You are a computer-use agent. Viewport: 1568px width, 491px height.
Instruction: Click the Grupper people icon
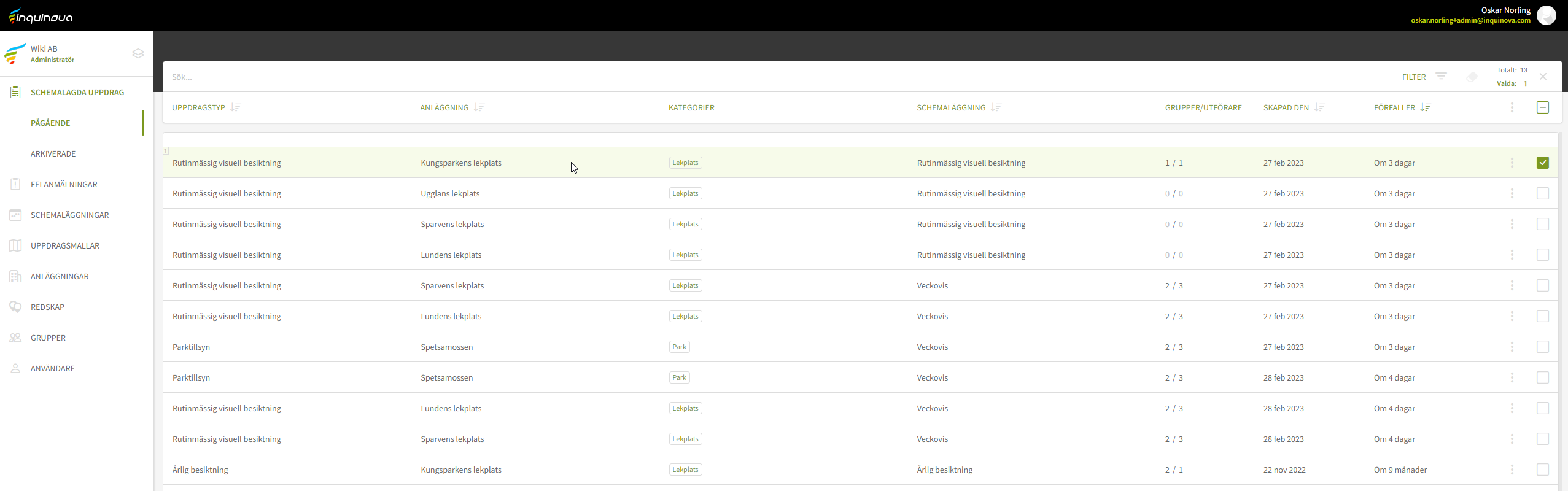click(15, 338)
